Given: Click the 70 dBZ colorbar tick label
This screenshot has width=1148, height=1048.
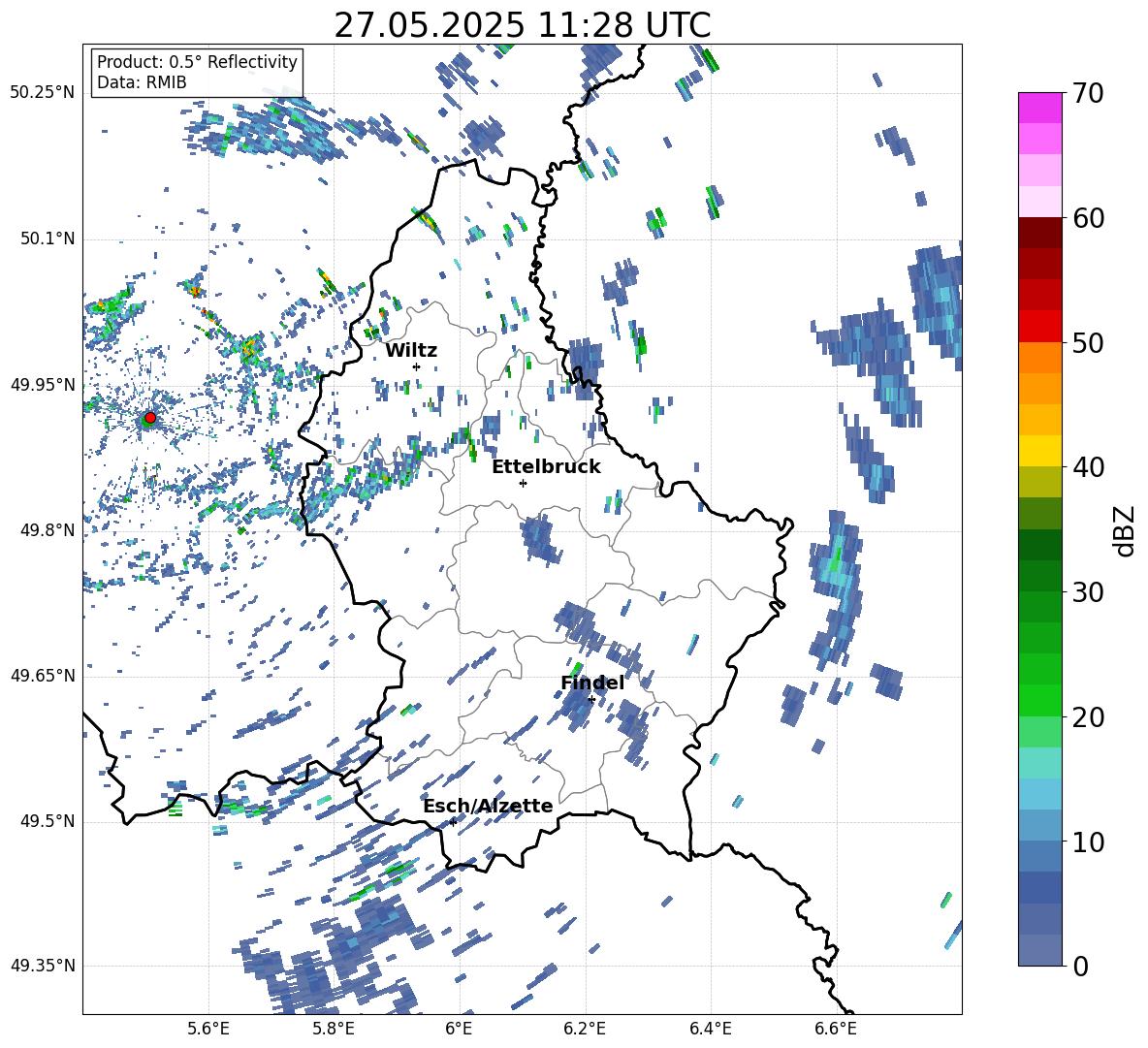Looking at the screenshot, I should pos(1087,94).
